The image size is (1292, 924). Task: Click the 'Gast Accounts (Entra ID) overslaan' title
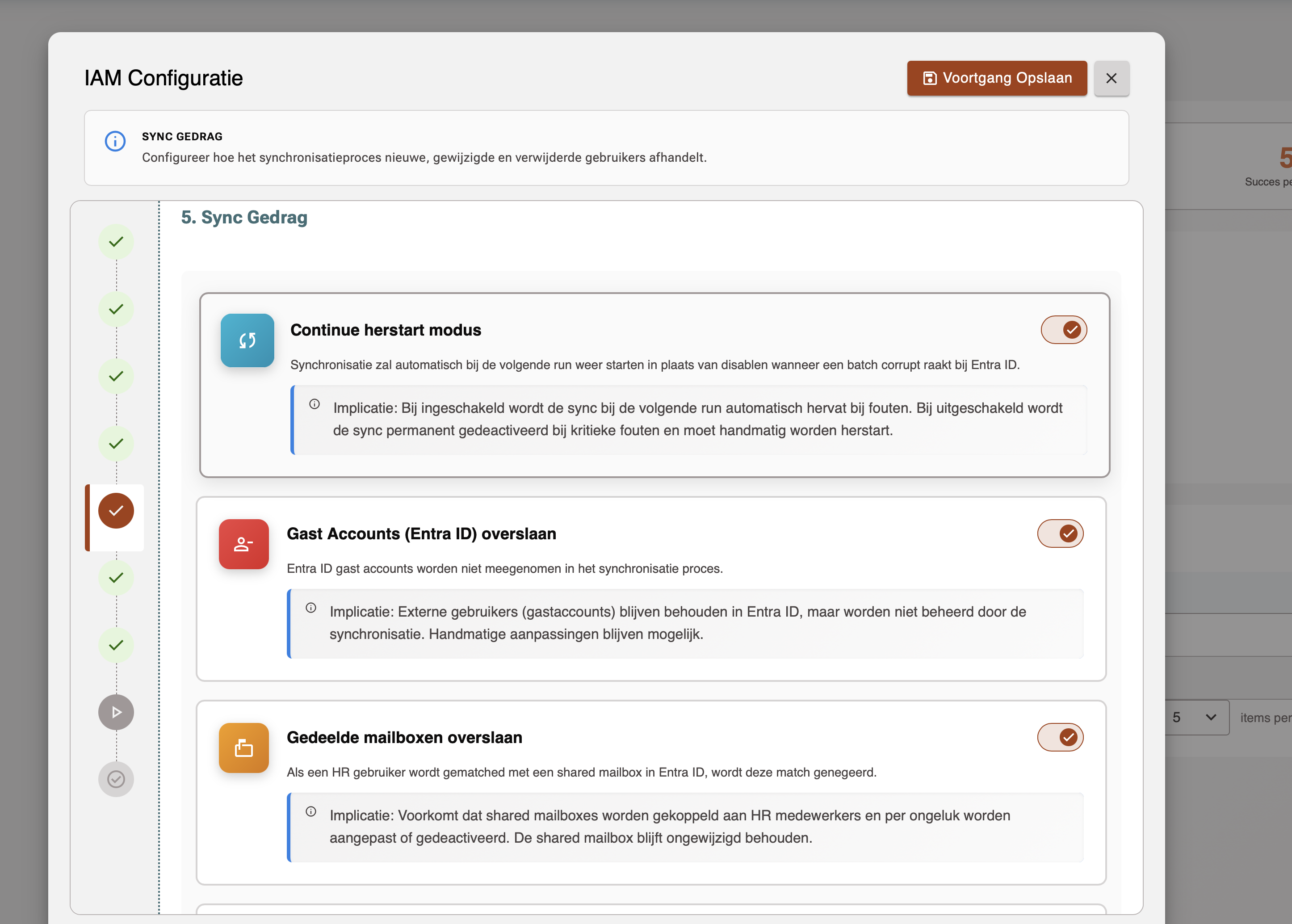[422, 533]
